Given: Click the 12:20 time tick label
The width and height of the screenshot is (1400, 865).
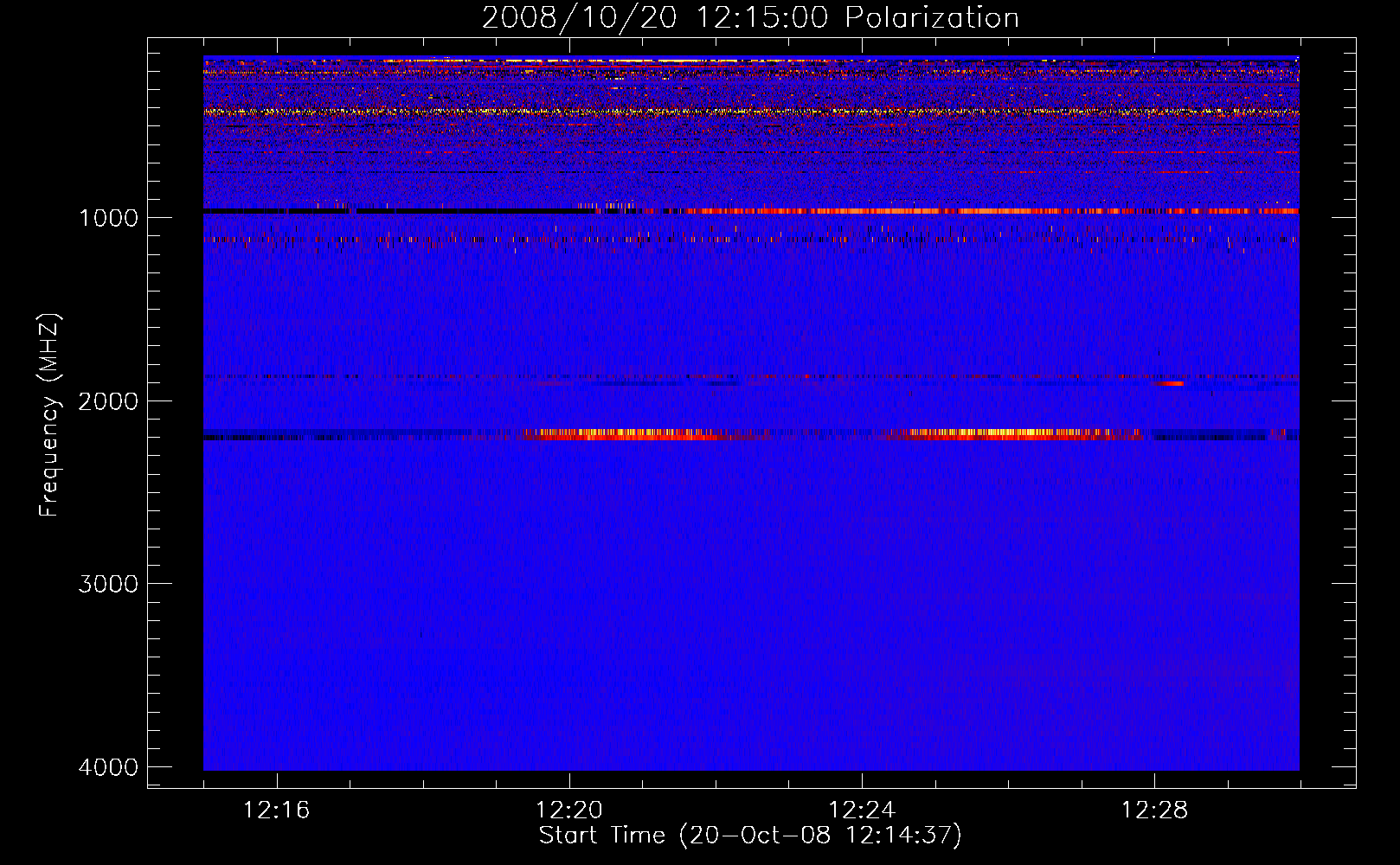Looking at the screenshot, I should click(569, 811).
